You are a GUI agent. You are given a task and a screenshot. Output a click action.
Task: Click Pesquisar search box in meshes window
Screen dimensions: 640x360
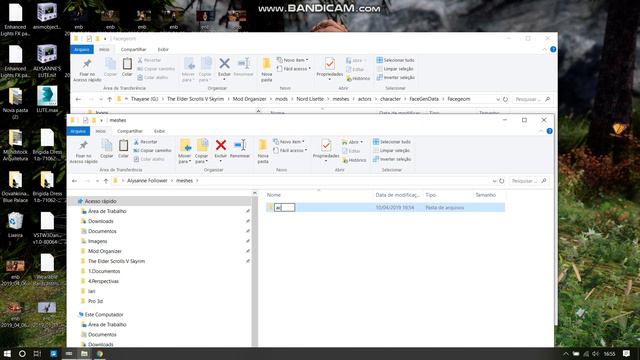(529, 181)
